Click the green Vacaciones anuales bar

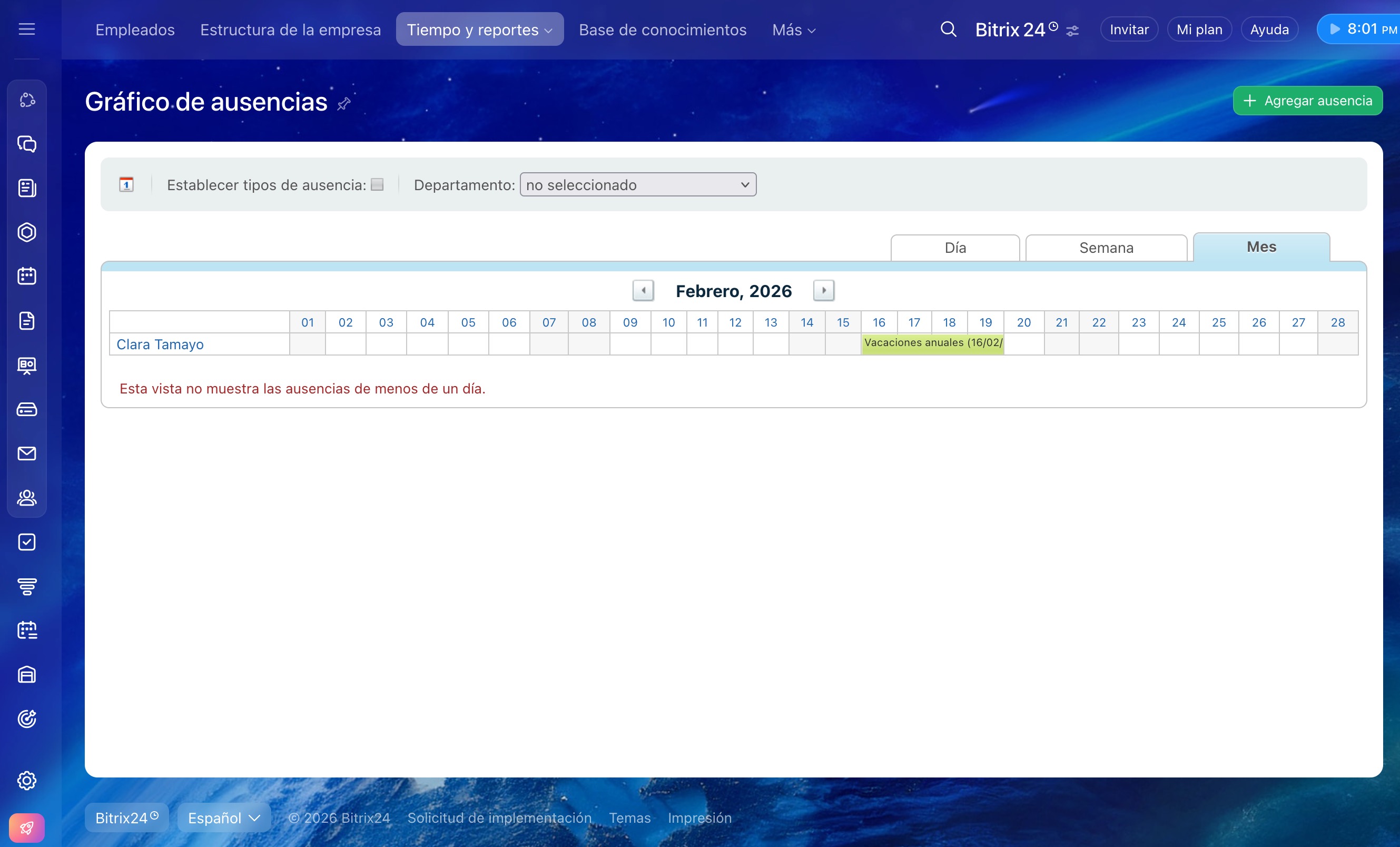click(x=932, y=344)
